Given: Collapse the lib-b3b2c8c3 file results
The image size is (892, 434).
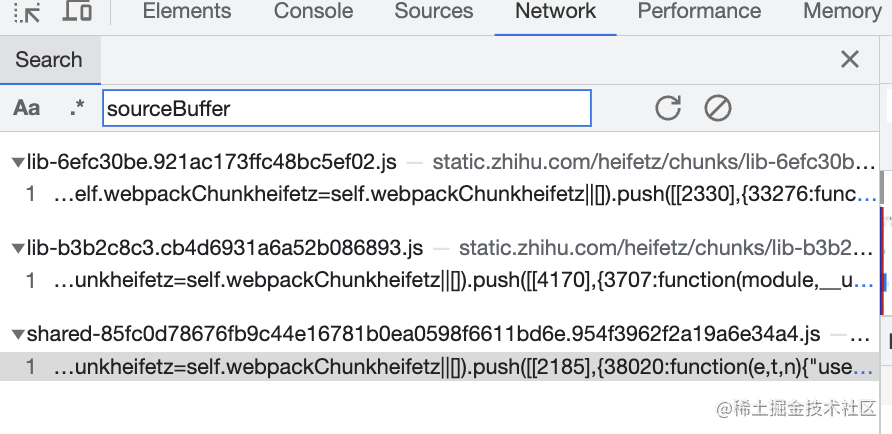Looking at the screenshot, I should pos(17,248).
